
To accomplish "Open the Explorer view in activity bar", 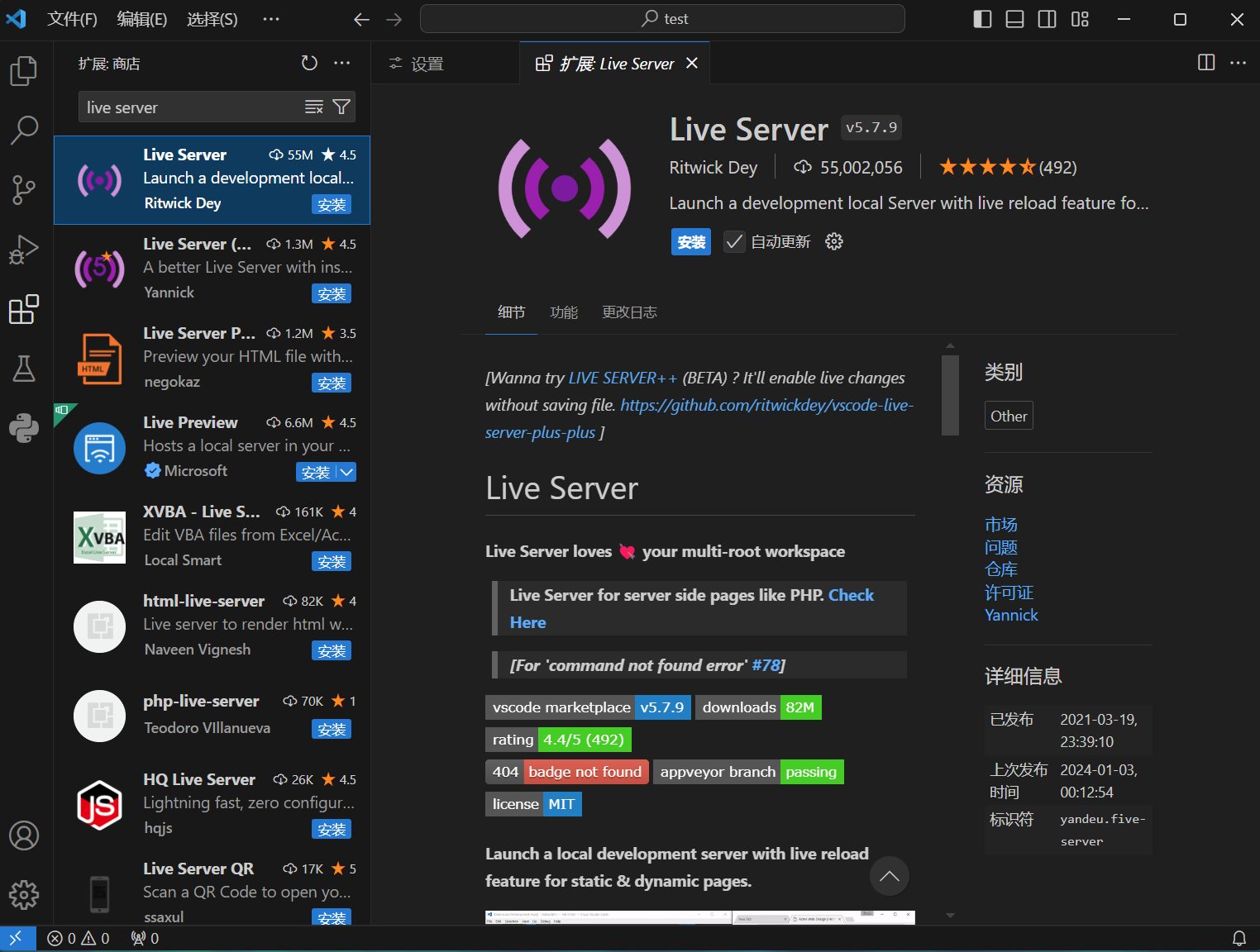I will point(24,71).
